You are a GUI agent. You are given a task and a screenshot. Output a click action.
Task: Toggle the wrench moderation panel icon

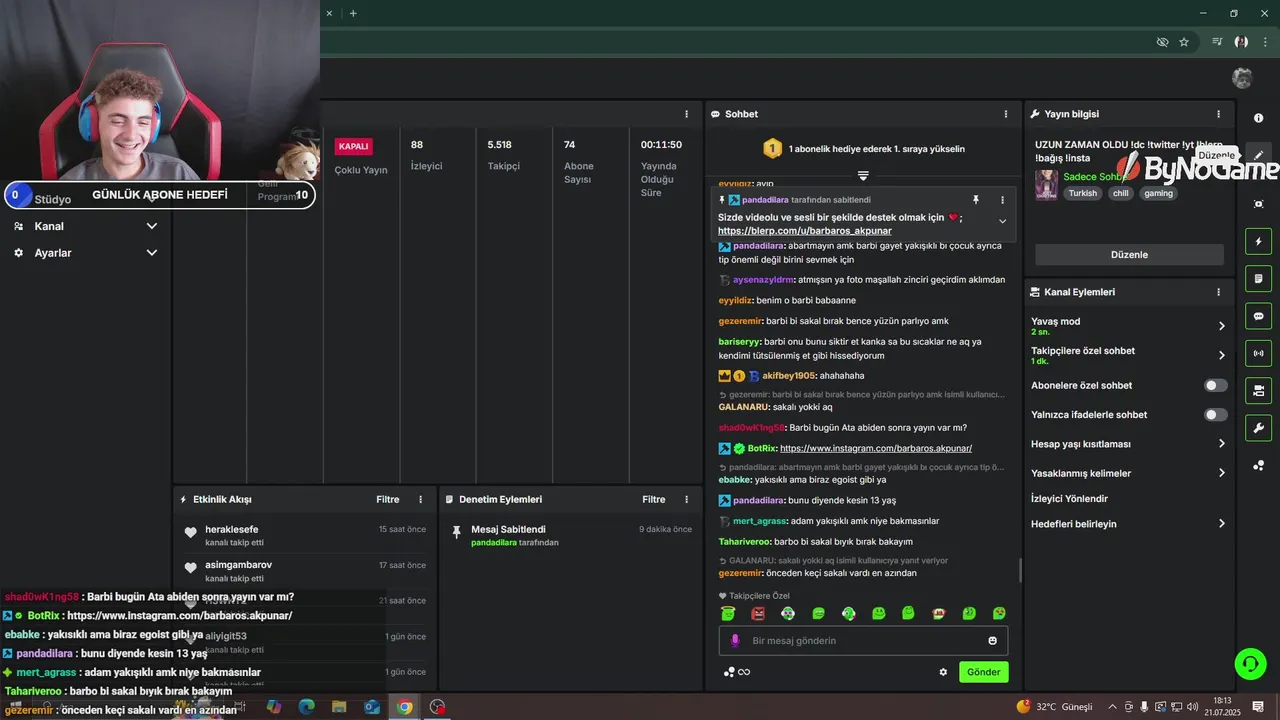click(1258, 428)
